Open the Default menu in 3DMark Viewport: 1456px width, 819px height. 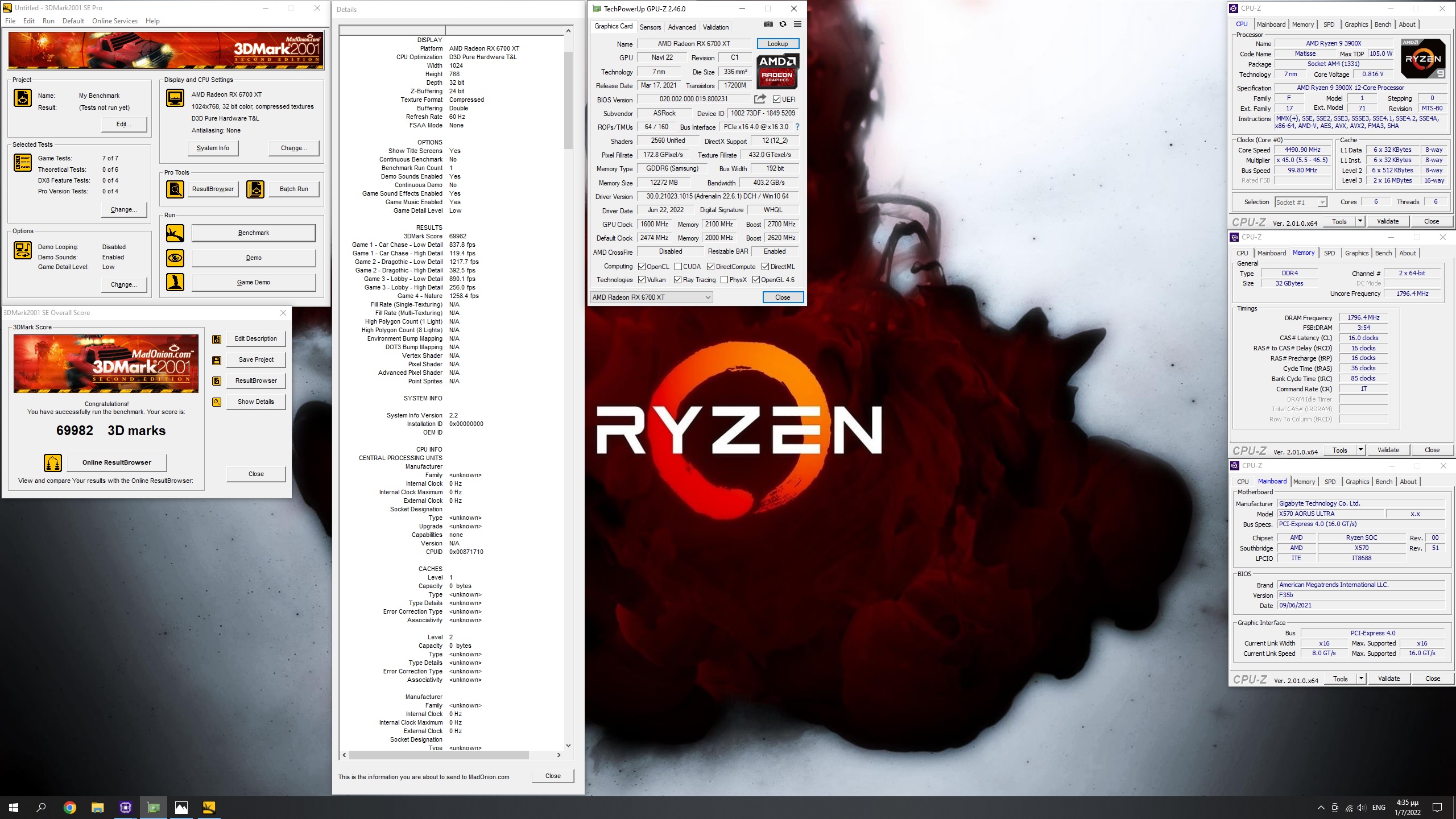(73, 21)
